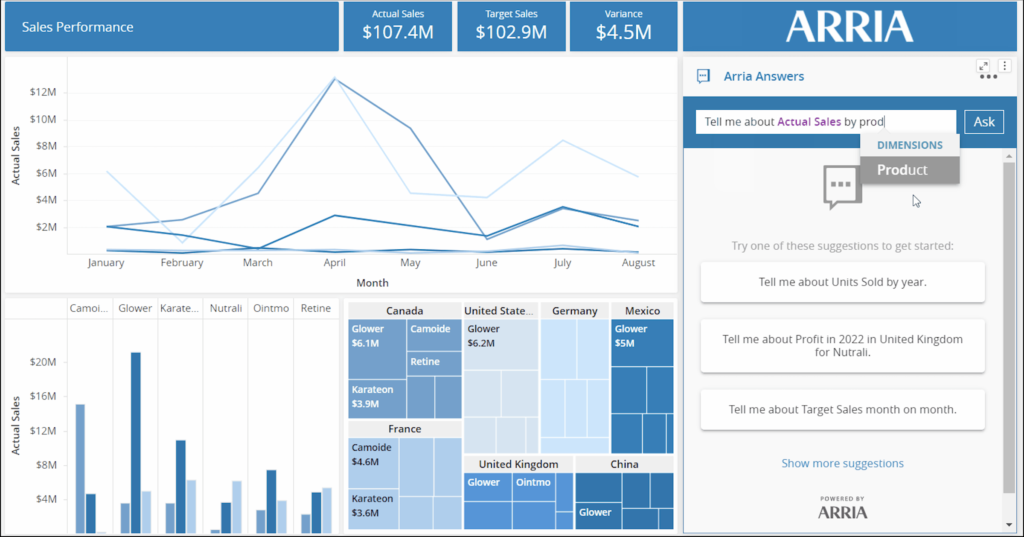Click the China treemap header
The image size is (1024, 537).
pos(624,464)
